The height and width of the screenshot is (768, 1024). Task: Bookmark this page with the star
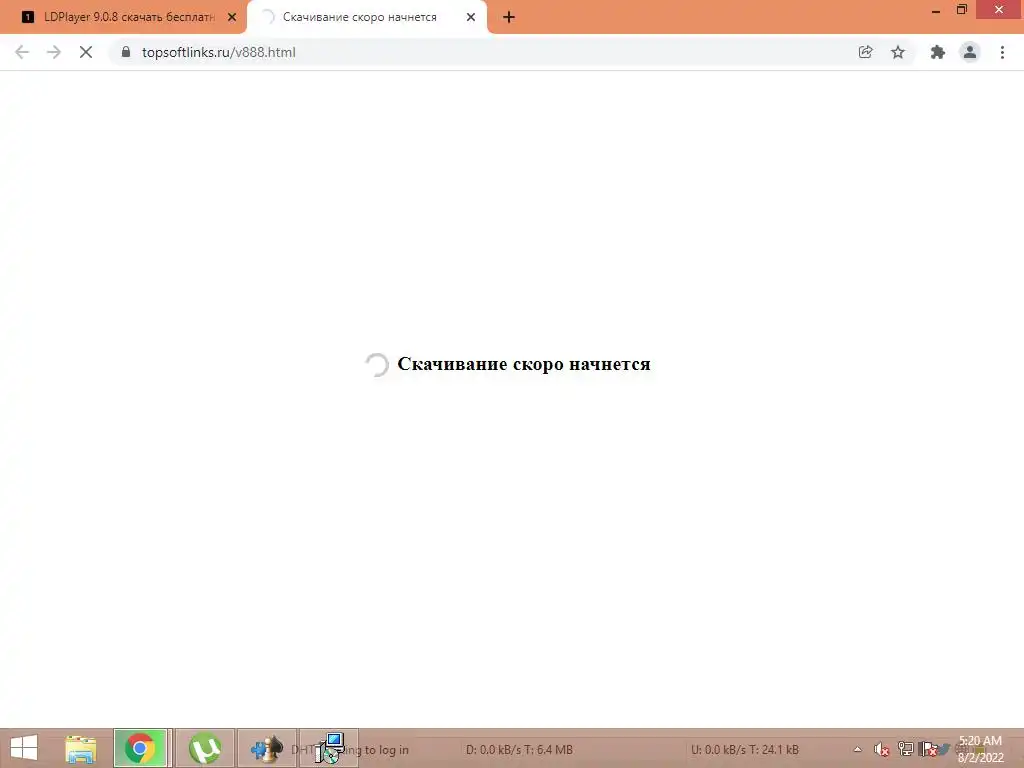(898, 52)
